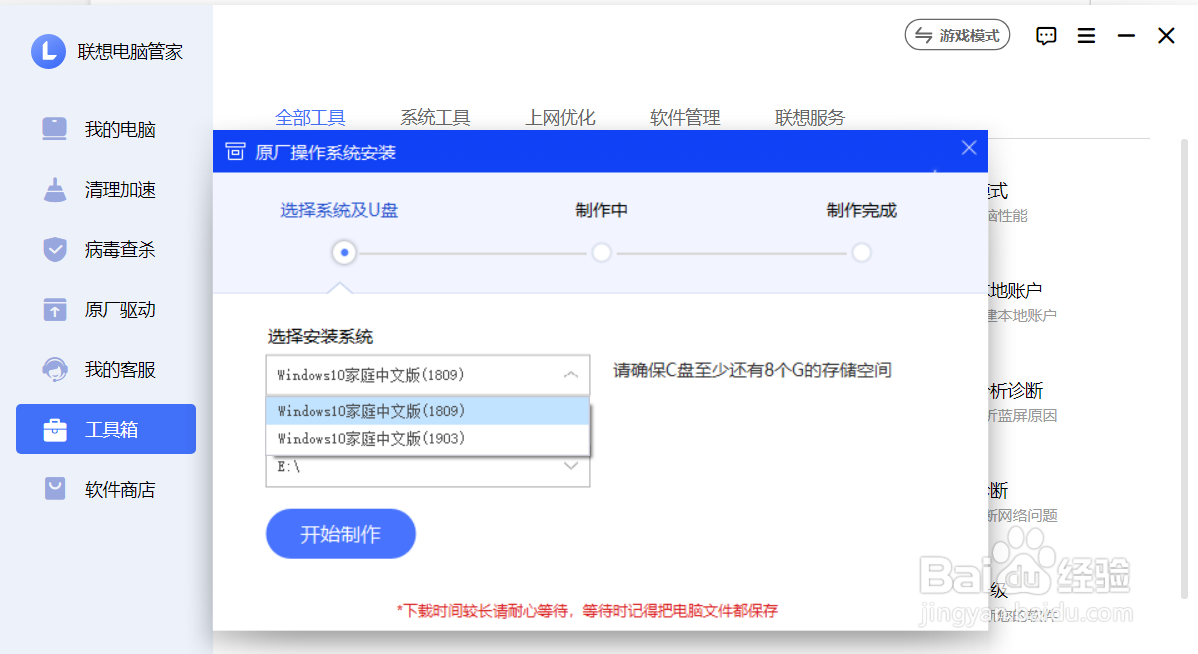Click the down chevron of drive dropdown
Viewport: 1198px width, 654px height.
coord(571,465)
